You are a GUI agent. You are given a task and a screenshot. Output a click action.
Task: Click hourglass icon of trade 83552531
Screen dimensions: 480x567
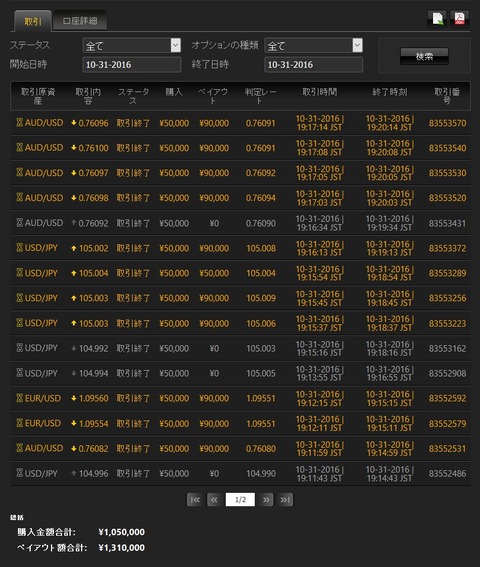(20, 448)
